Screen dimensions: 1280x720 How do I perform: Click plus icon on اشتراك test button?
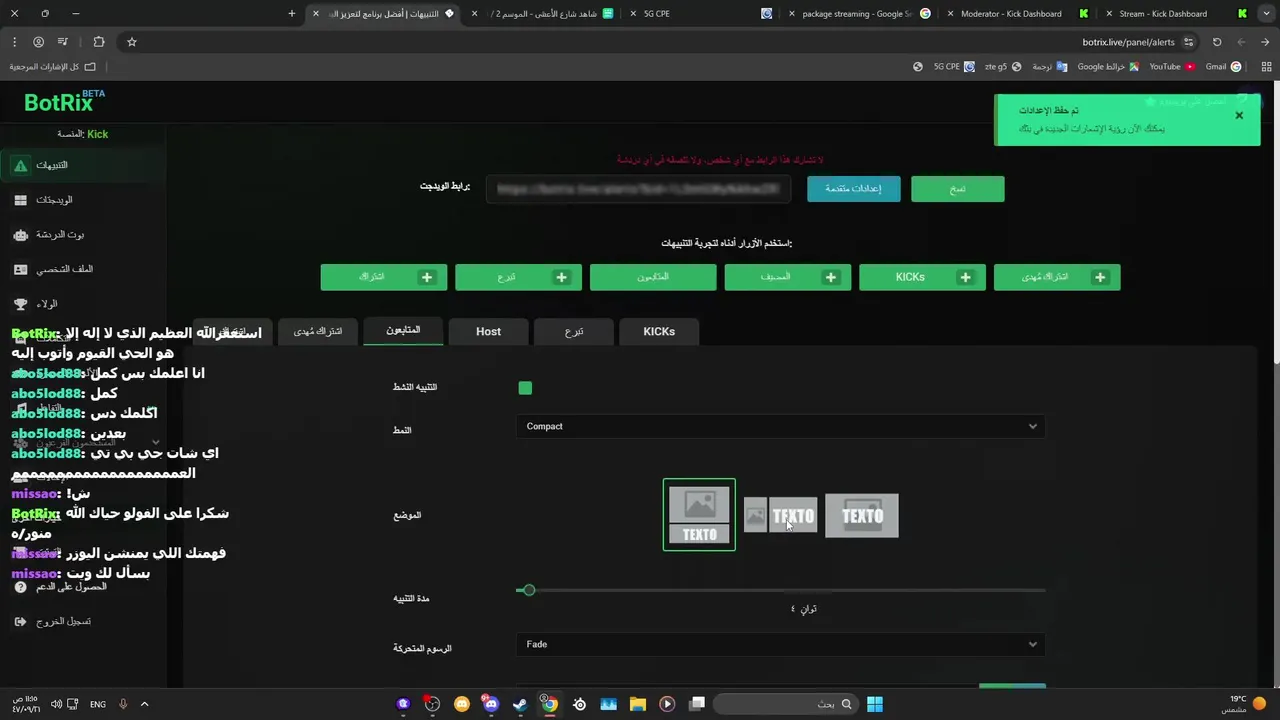tap(427, 277)
